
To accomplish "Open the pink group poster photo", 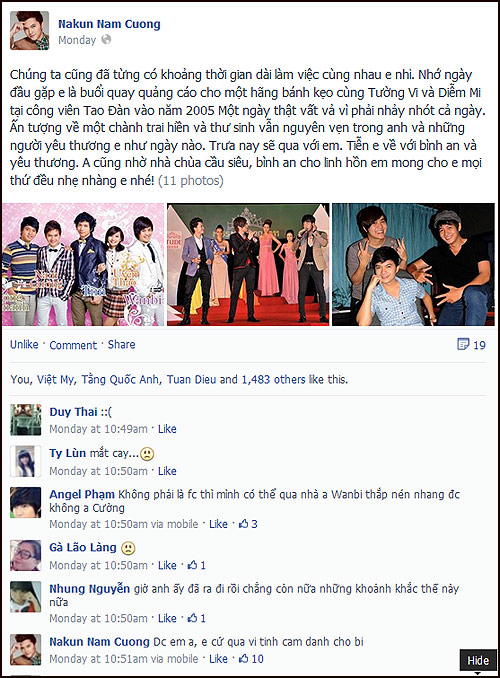I will pyautogui.click(x=83, y=264).
